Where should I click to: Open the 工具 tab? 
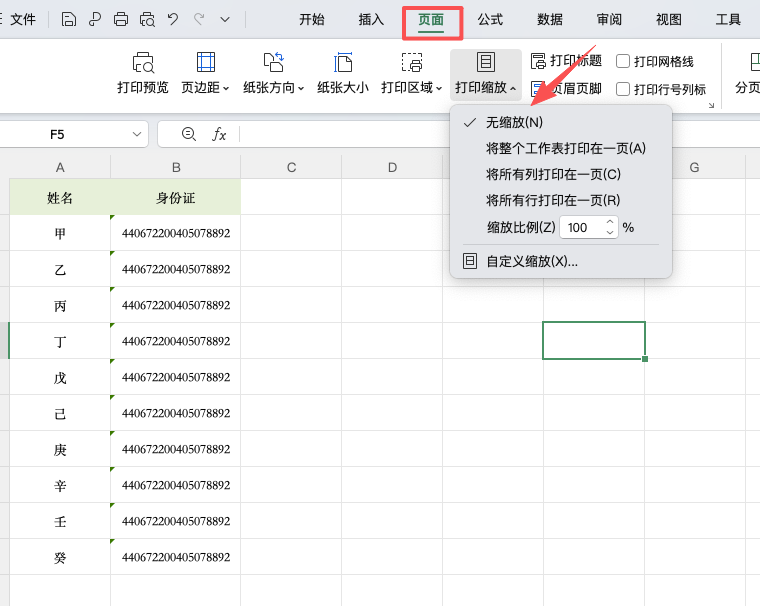click(x=728, y=19)
